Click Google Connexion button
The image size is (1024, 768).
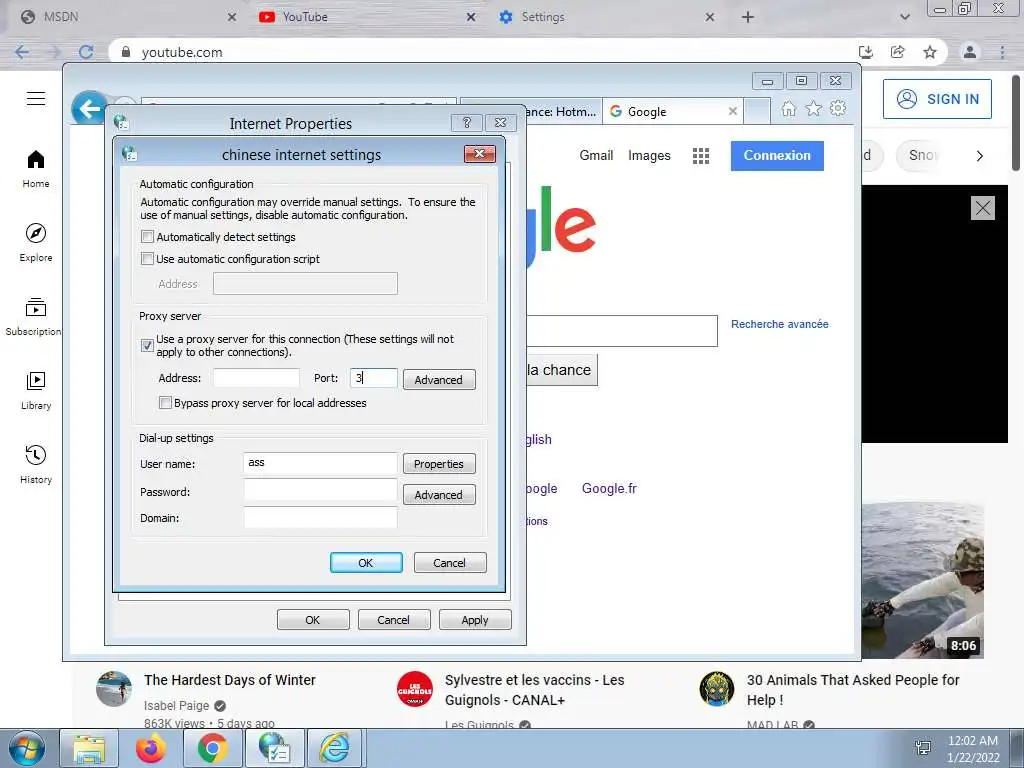click(x=777, y=155)
